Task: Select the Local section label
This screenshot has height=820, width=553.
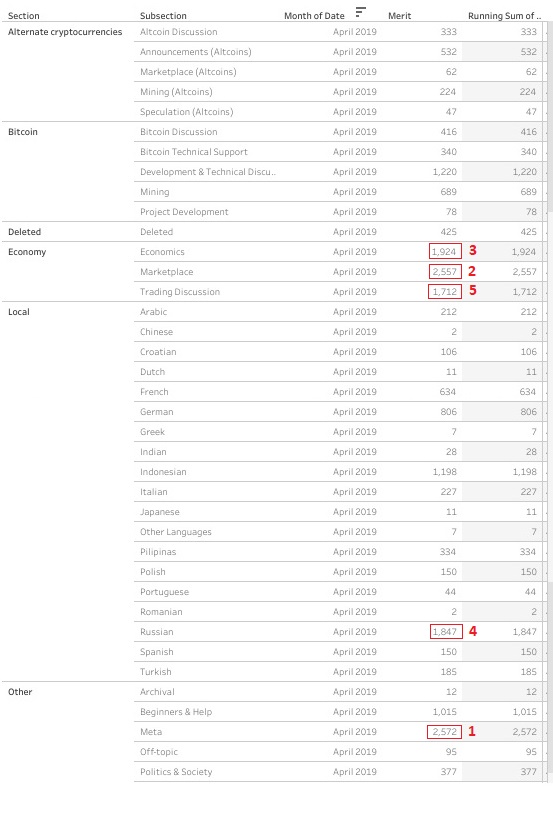Action: [x=18, y=312]
